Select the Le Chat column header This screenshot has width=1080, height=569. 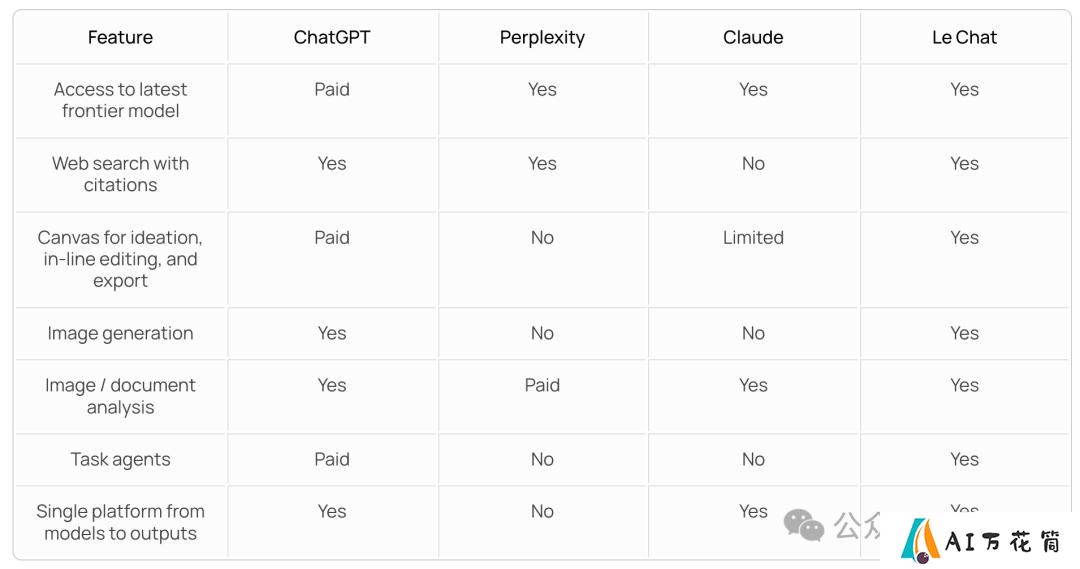(x=964, y=37)
